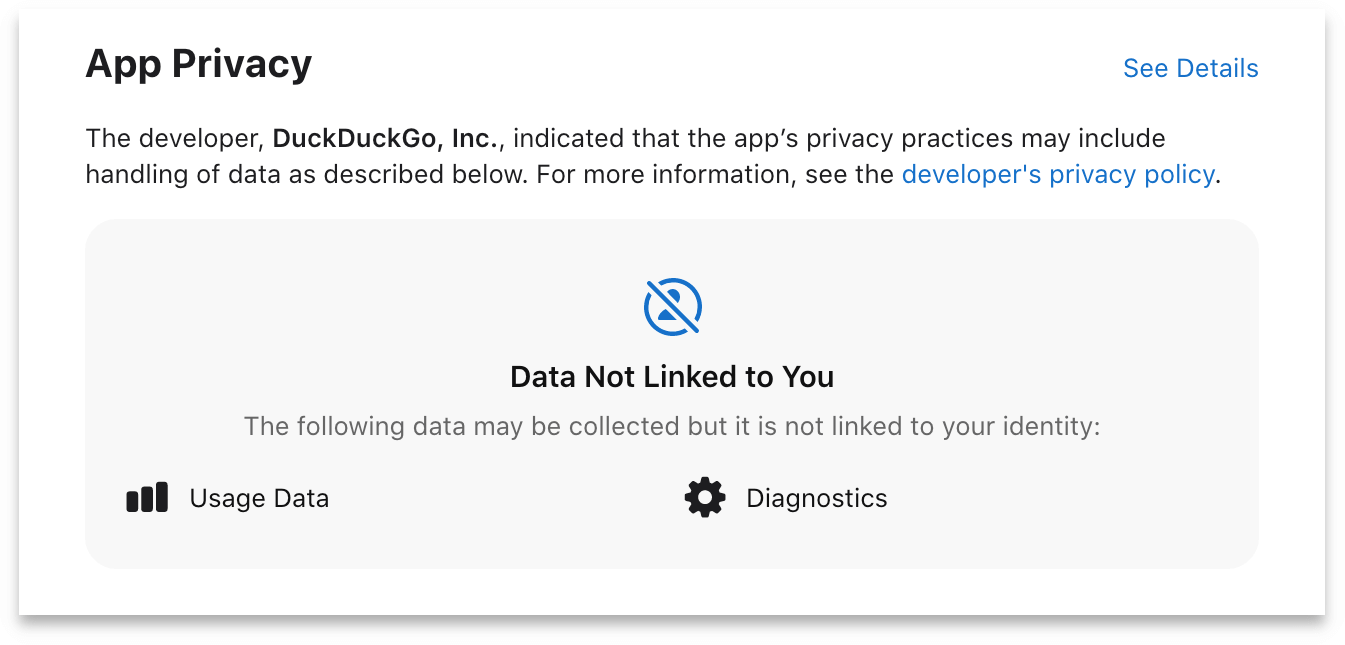
Task: Open the developer's privacy policy link
Action: (x=1058, y=174)
